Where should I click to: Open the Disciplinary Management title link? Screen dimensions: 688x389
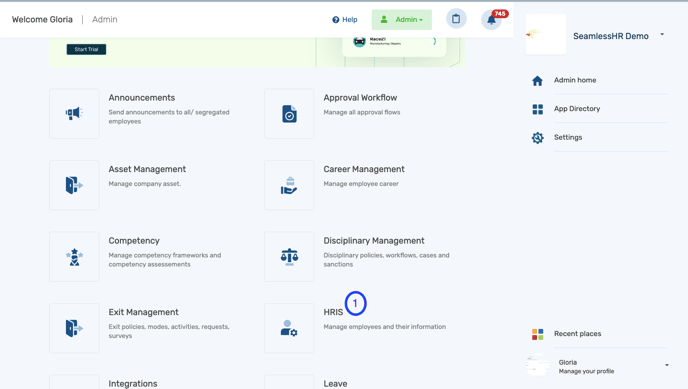[374, 241]
